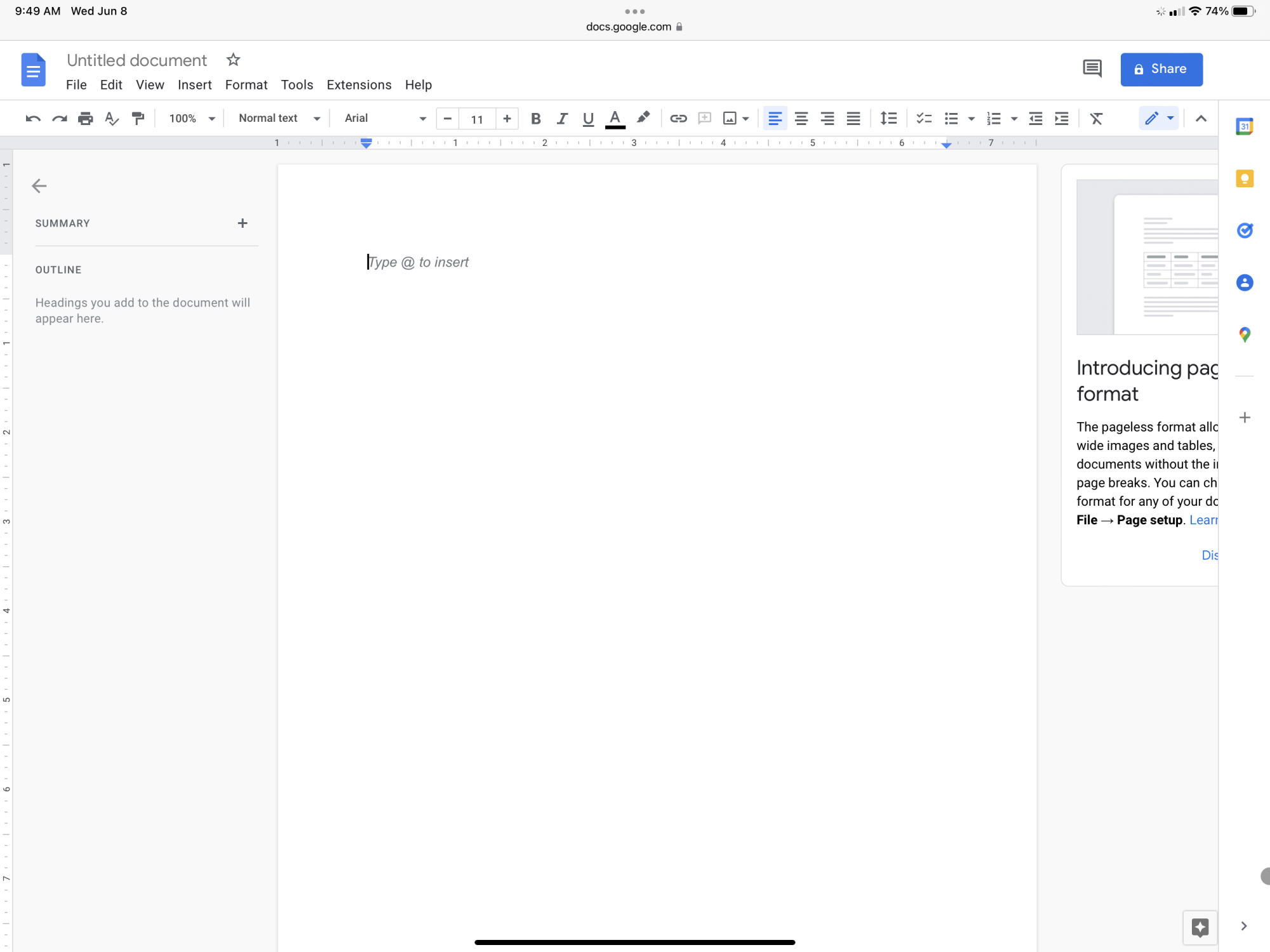The image size is (1270, 952).
Task: Open the text color picker
Action: (x=615, y=118)
